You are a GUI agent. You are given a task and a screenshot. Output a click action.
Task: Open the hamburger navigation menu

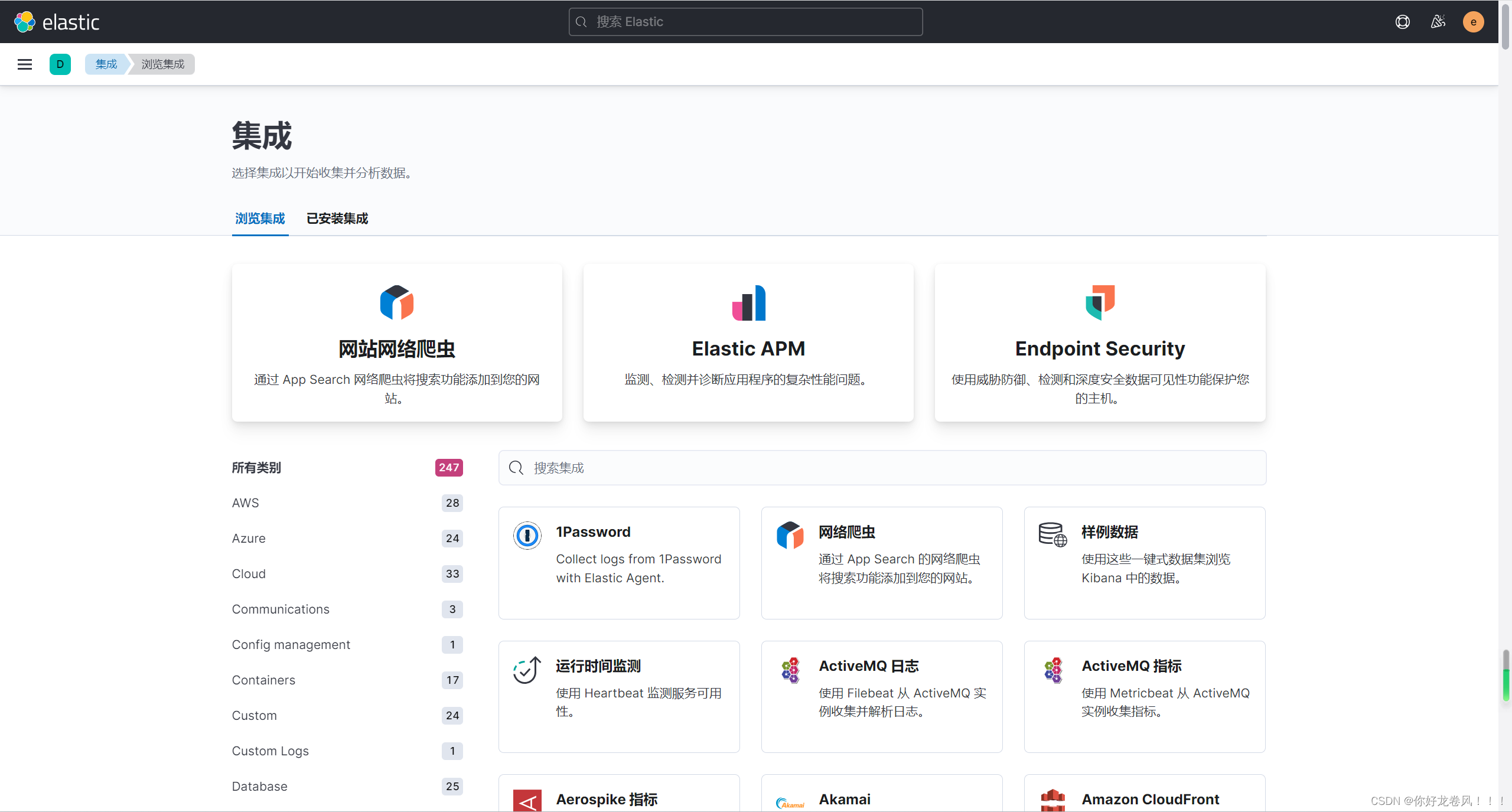point(25,64)
